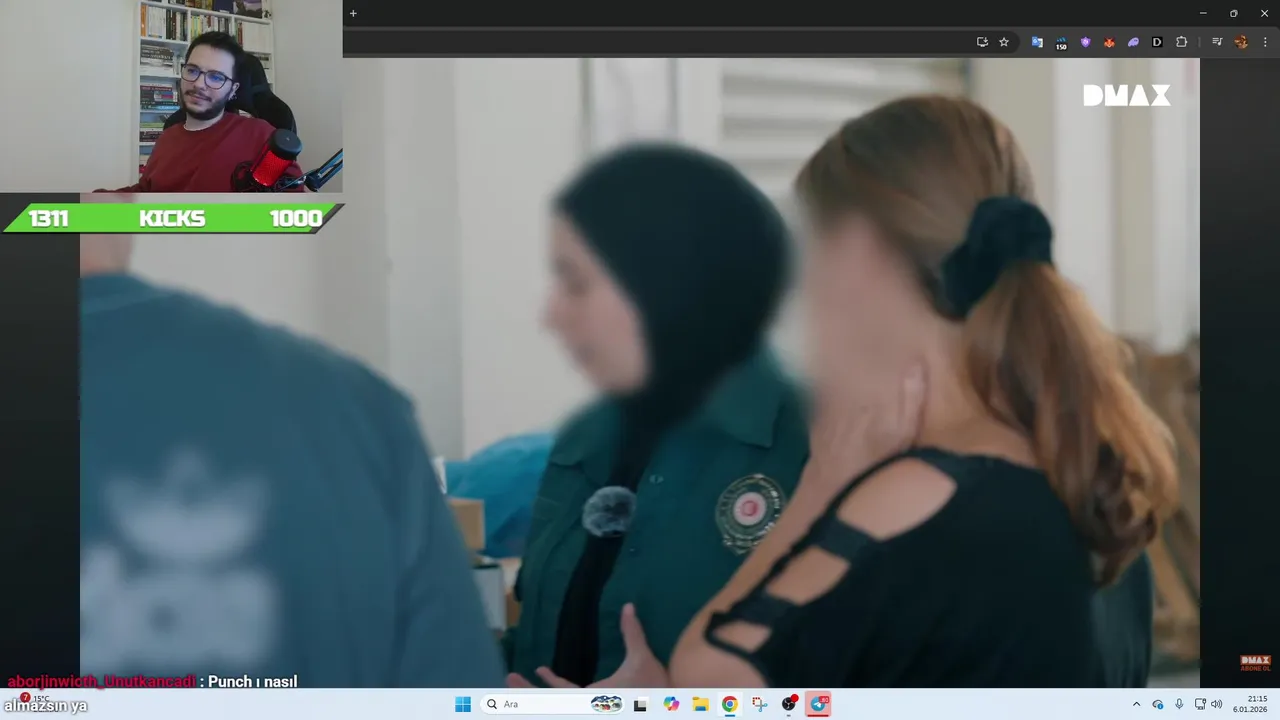Screen dimensions: 1280x720
Task: Expand hidden system tray icons
Action: 1136,704
